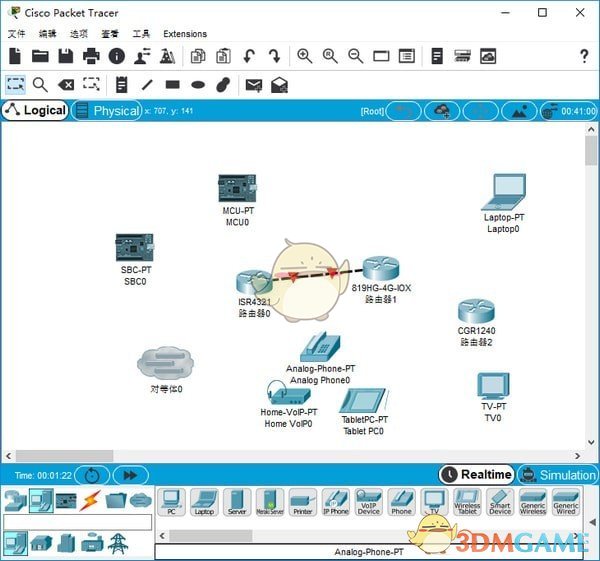600x561 pixels.
Task: Open the Extensions menu
Action: [185, 34]
